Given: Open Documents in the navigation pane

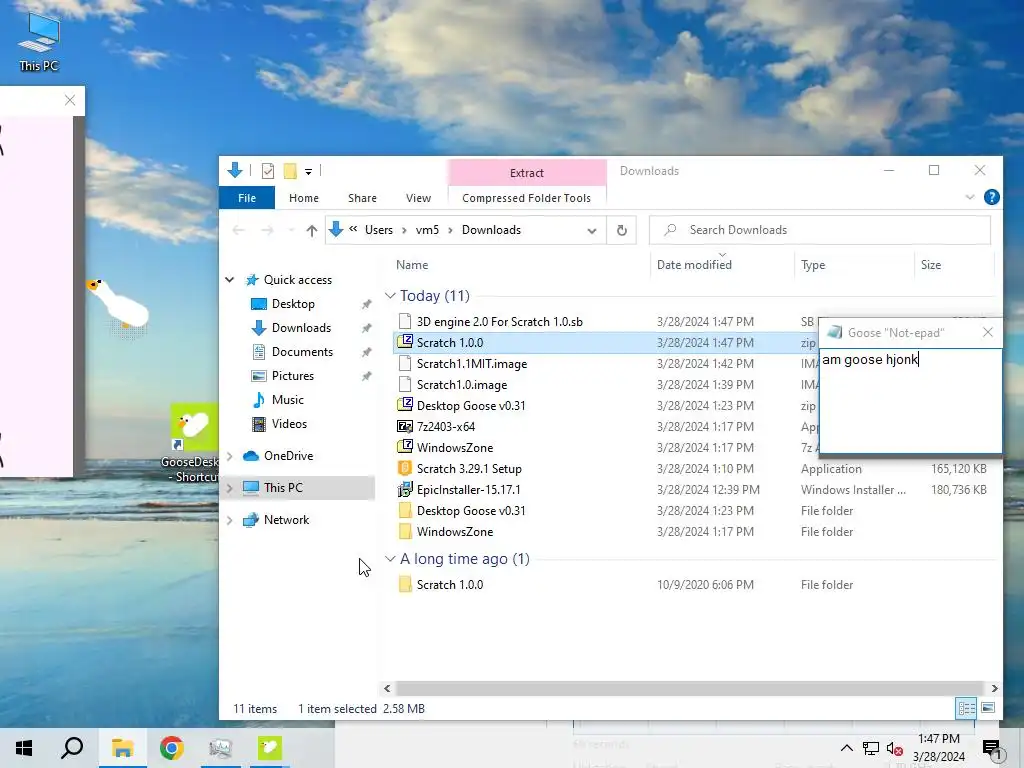Looking at the screenshot, I should [x=302, y=352].
